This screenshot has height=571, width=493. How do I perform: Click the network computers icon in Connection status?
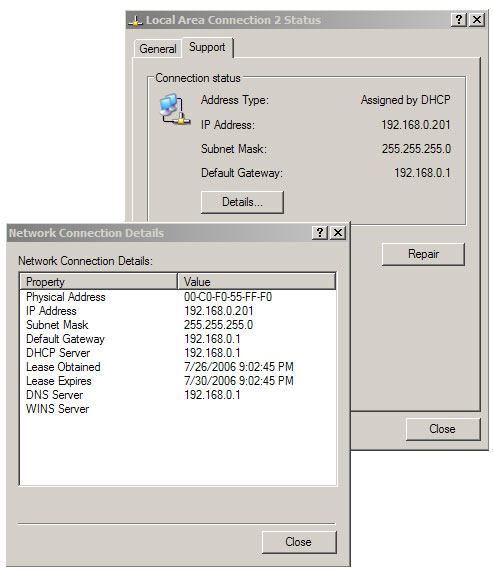[x=175, y=109]
